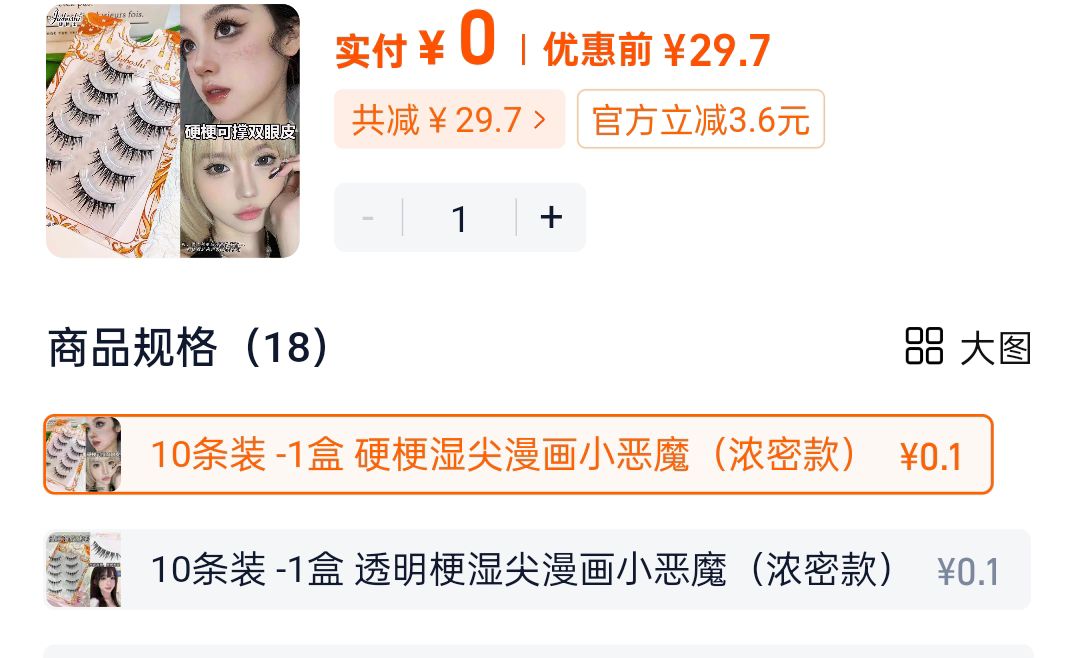This screenshot has height=658, width=1080.
Task: Tap the 官方立减3.6元 coupon tag
Action: pyautogui.click(x=700, y=119)
